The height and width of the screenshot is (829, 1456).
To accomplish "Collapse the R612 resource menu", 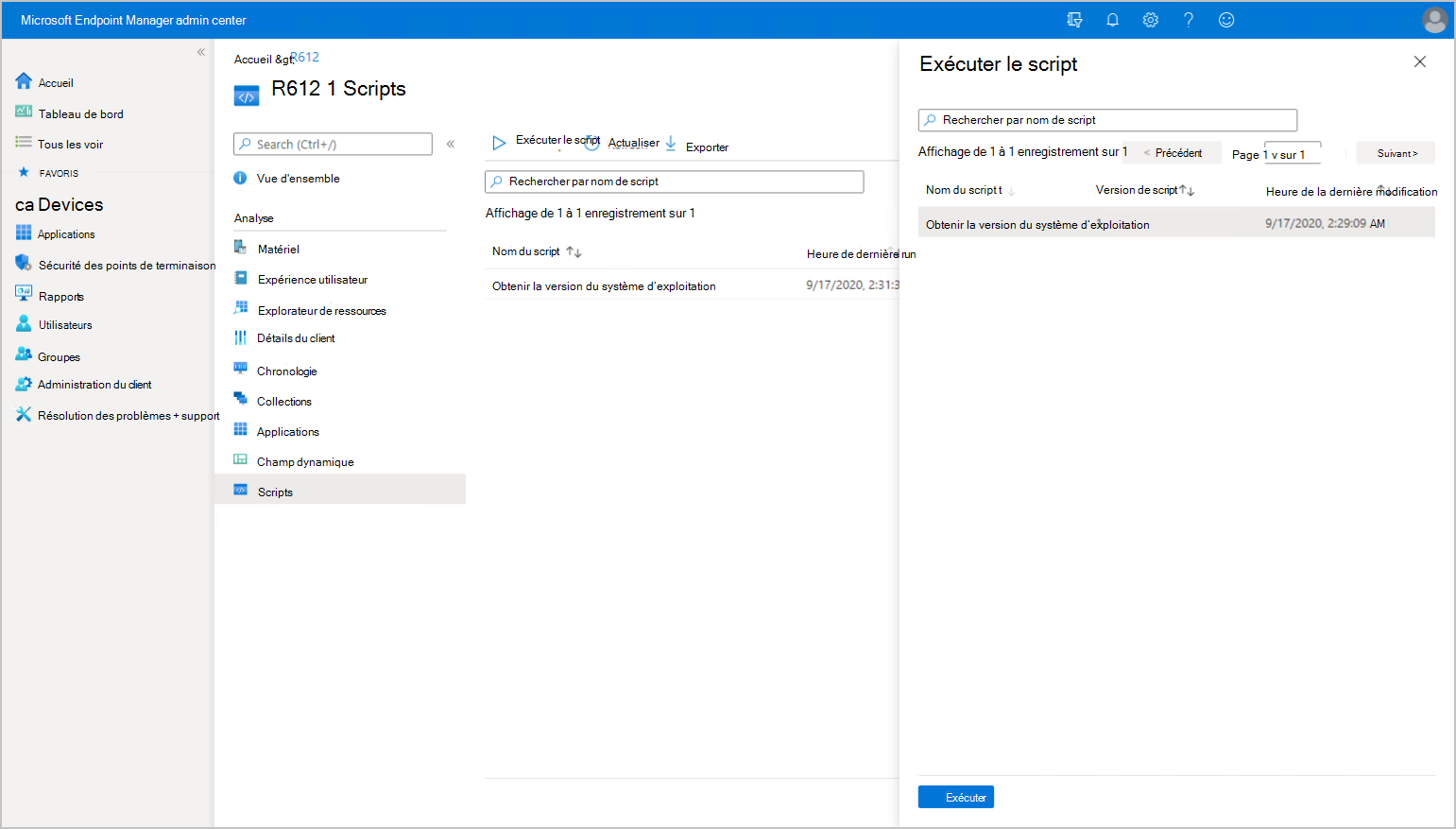I will (x=451, y=144).
